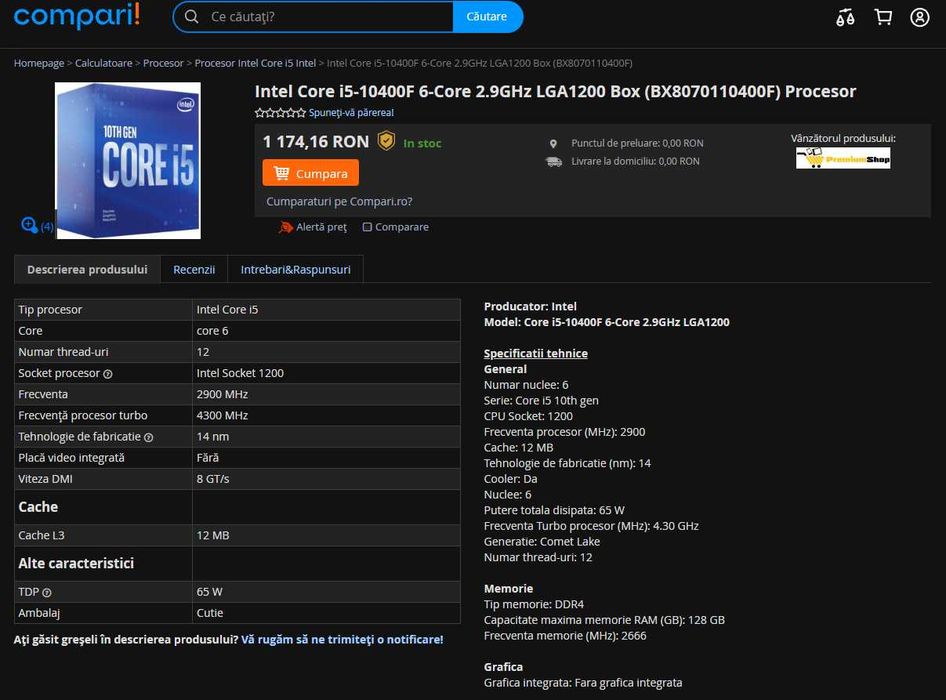Focus the Ce căutați search field
Image resolution: width=946 pixels, height=700 pixels.
point(320,17)
